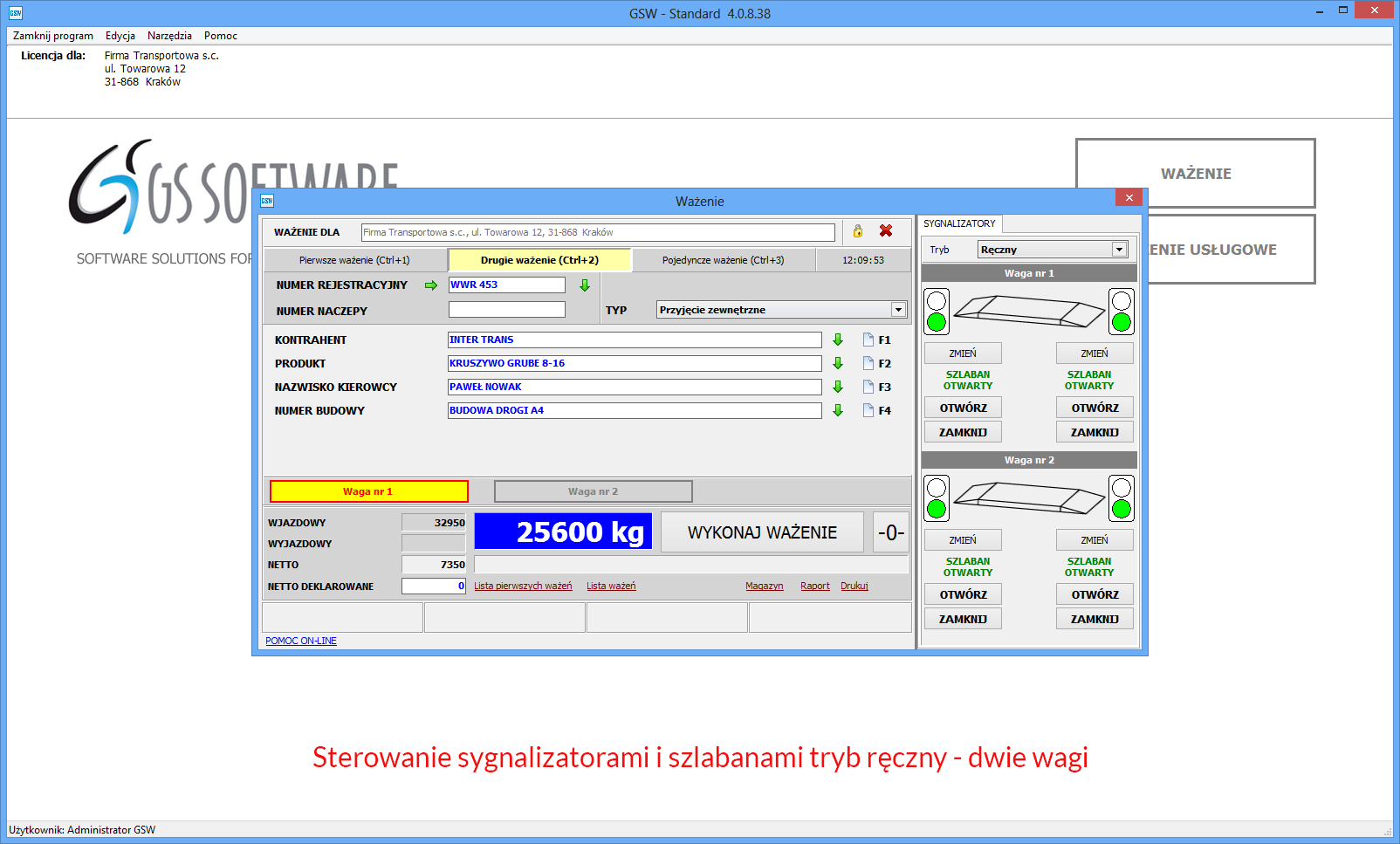Click green down arrow for Kontrahent field
The image size is (1400, 844).
pyautogui.click(x=838, y=340)
